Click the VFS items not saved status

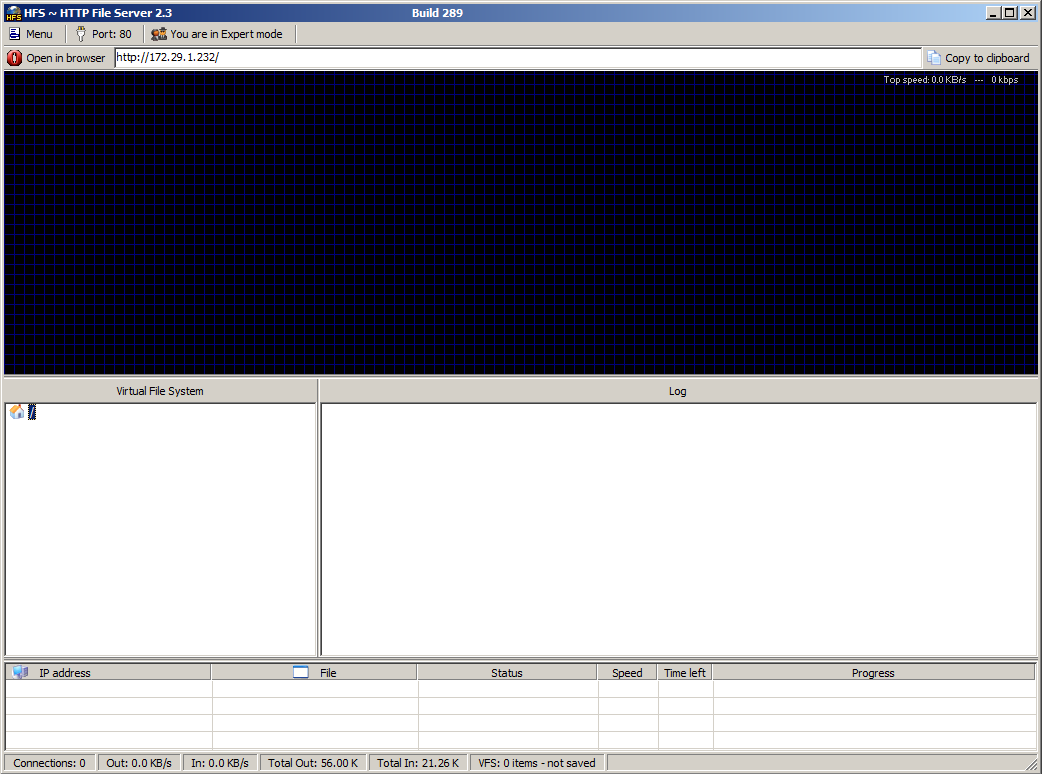pos(536,763)
